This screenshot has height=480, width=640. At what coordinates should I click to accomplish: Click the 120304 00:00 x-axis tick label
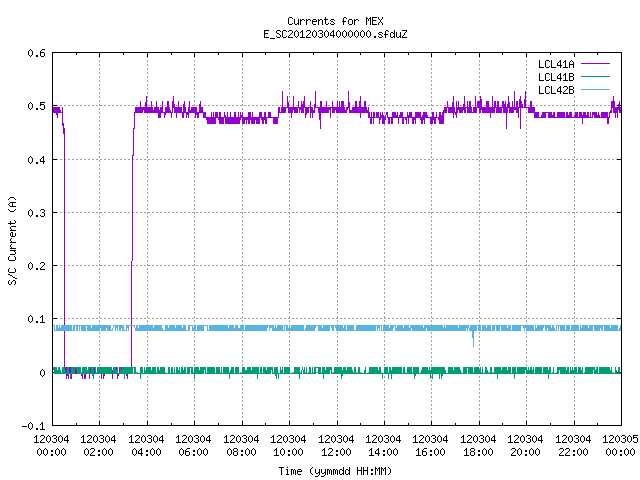click(51, 446)
